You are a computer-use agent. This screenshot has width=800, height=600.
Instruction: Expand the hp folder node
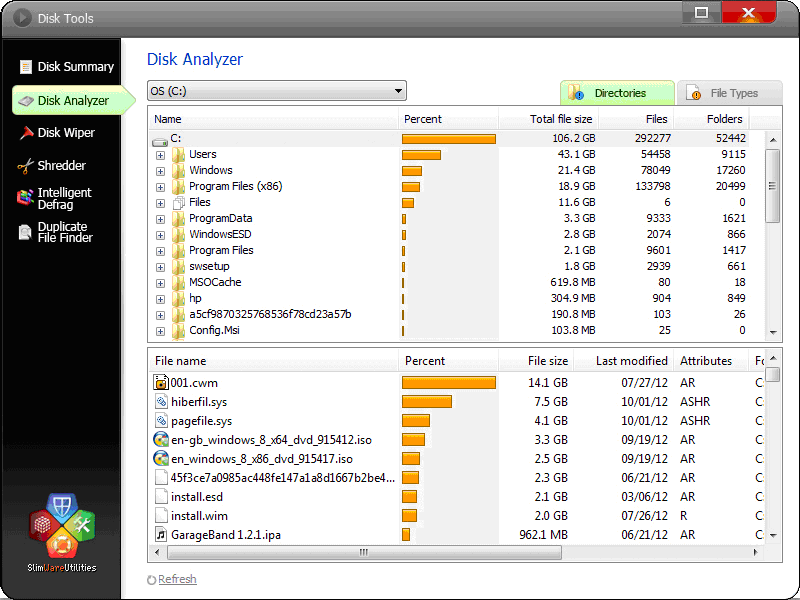click(x=160, y=299)
